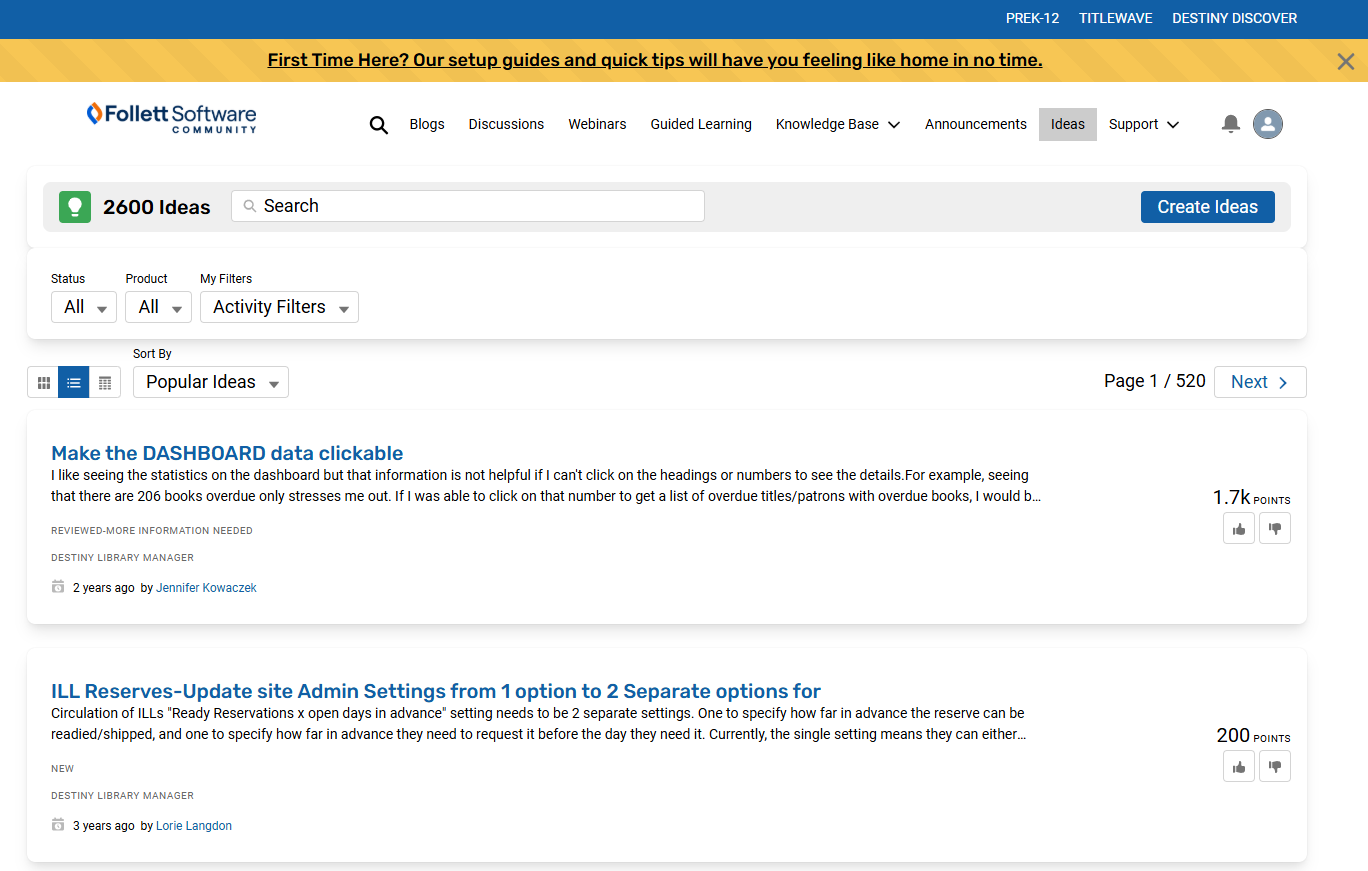
Task: Downvote the ILL Reserves idea
Action: [x=1274, y=766]
